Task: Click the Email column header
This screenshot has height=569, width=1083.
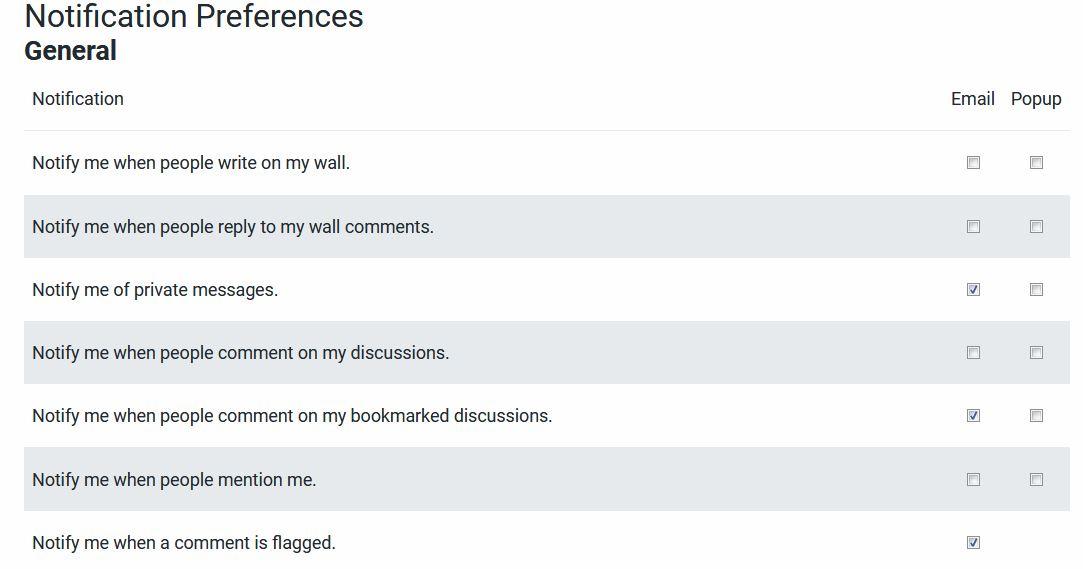Action: [x=972, y=99]
